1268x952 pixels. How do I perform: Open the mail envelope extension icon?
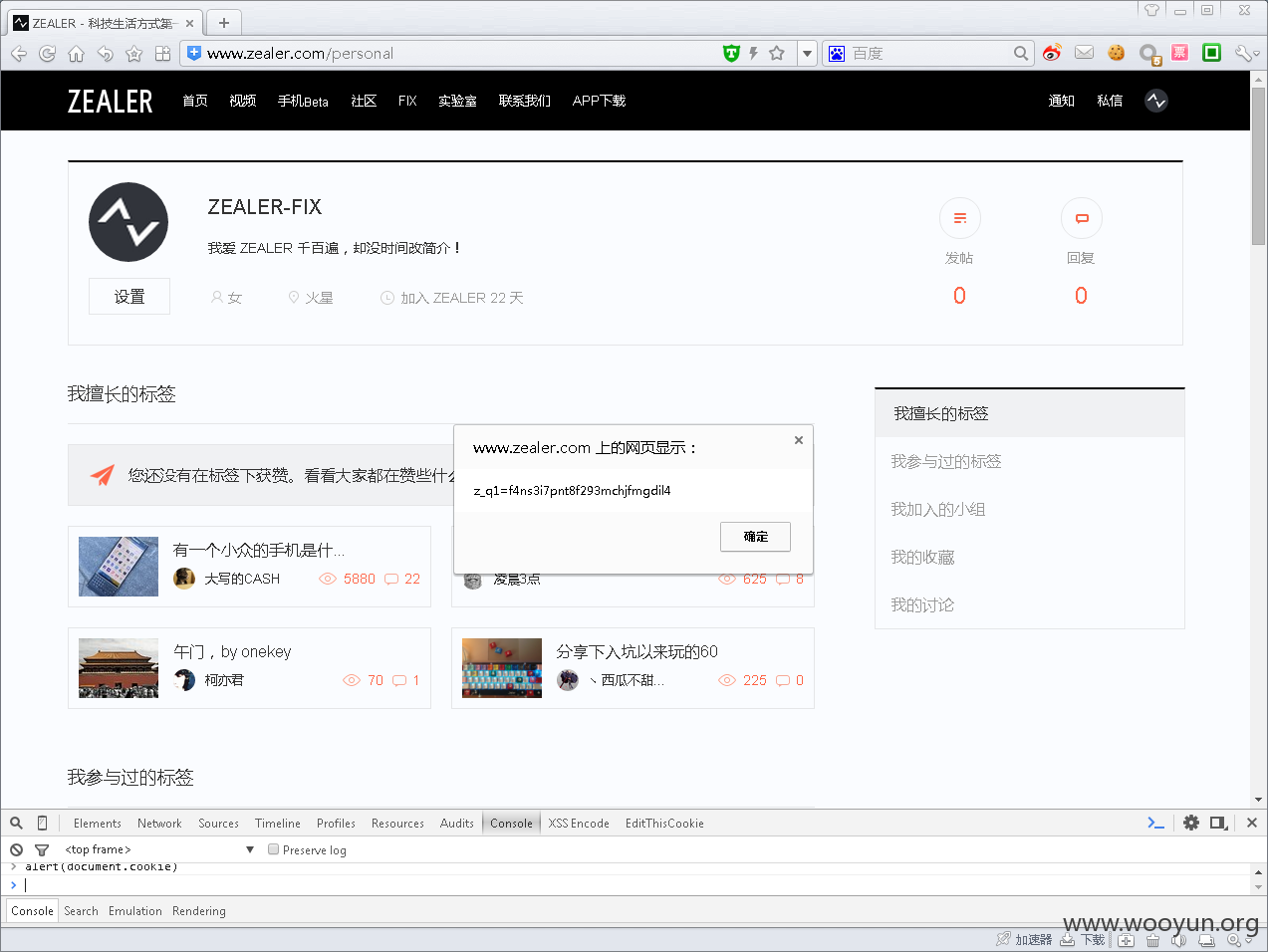tap(1085, 53)
